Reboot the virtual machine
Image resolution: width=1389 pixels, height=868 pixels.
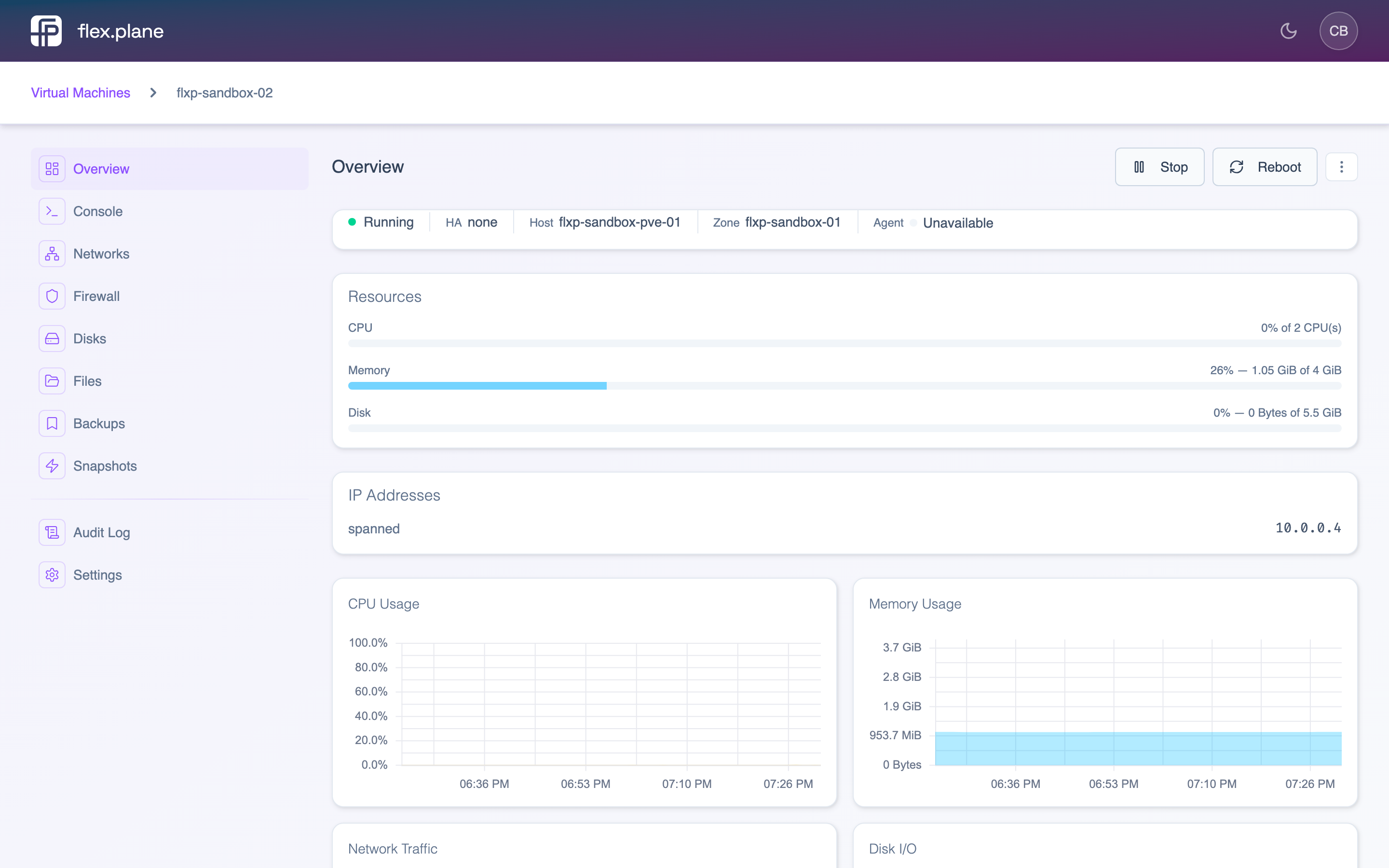point(1265,167)
